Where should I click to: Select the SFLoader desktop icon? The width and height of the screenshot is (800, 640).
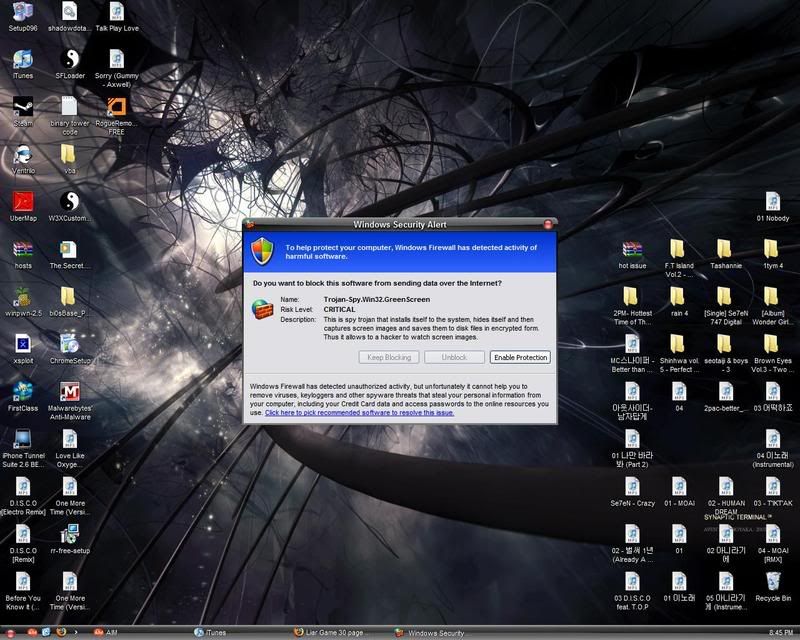coord(70,59)
